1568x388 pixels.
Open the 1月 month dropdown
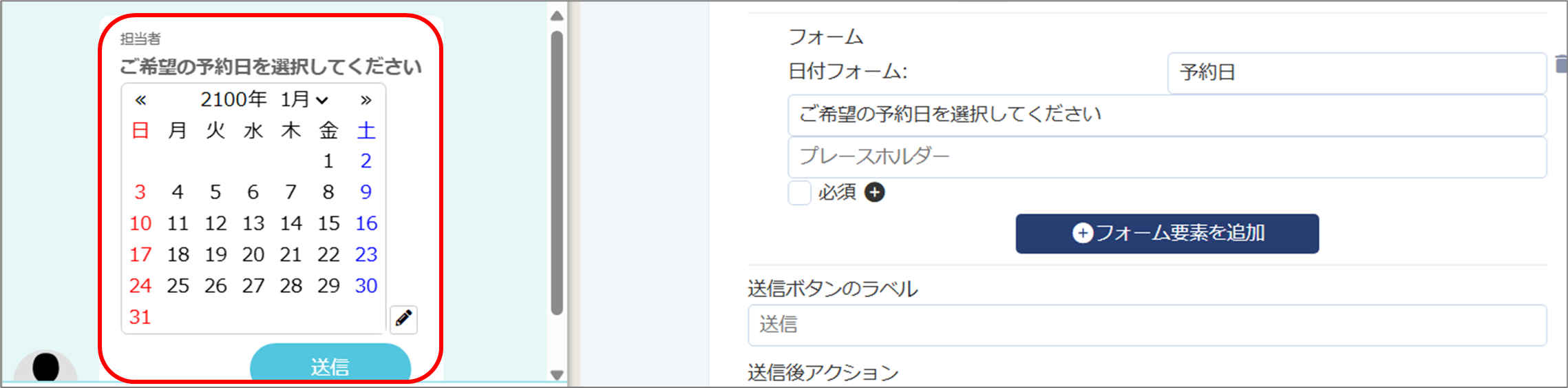304,99
